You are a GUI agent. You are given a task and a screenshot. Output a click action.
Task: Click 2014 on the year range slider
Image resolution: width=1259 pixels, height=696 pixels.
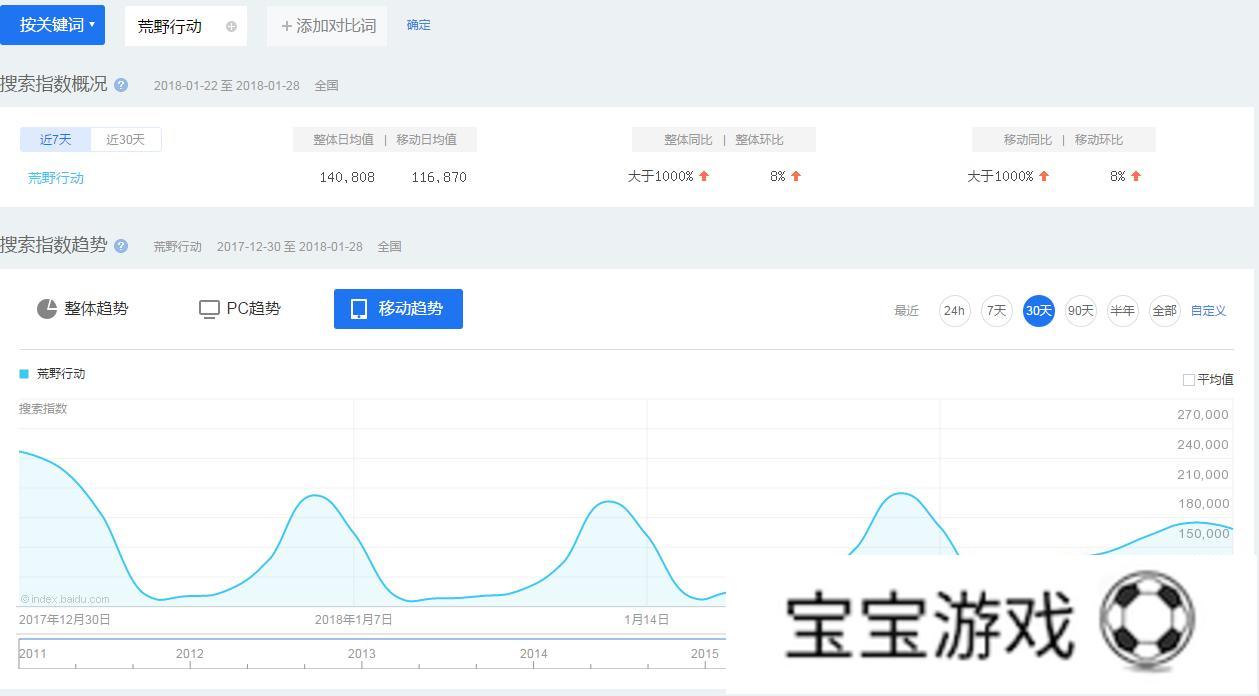tap(534, 654)
